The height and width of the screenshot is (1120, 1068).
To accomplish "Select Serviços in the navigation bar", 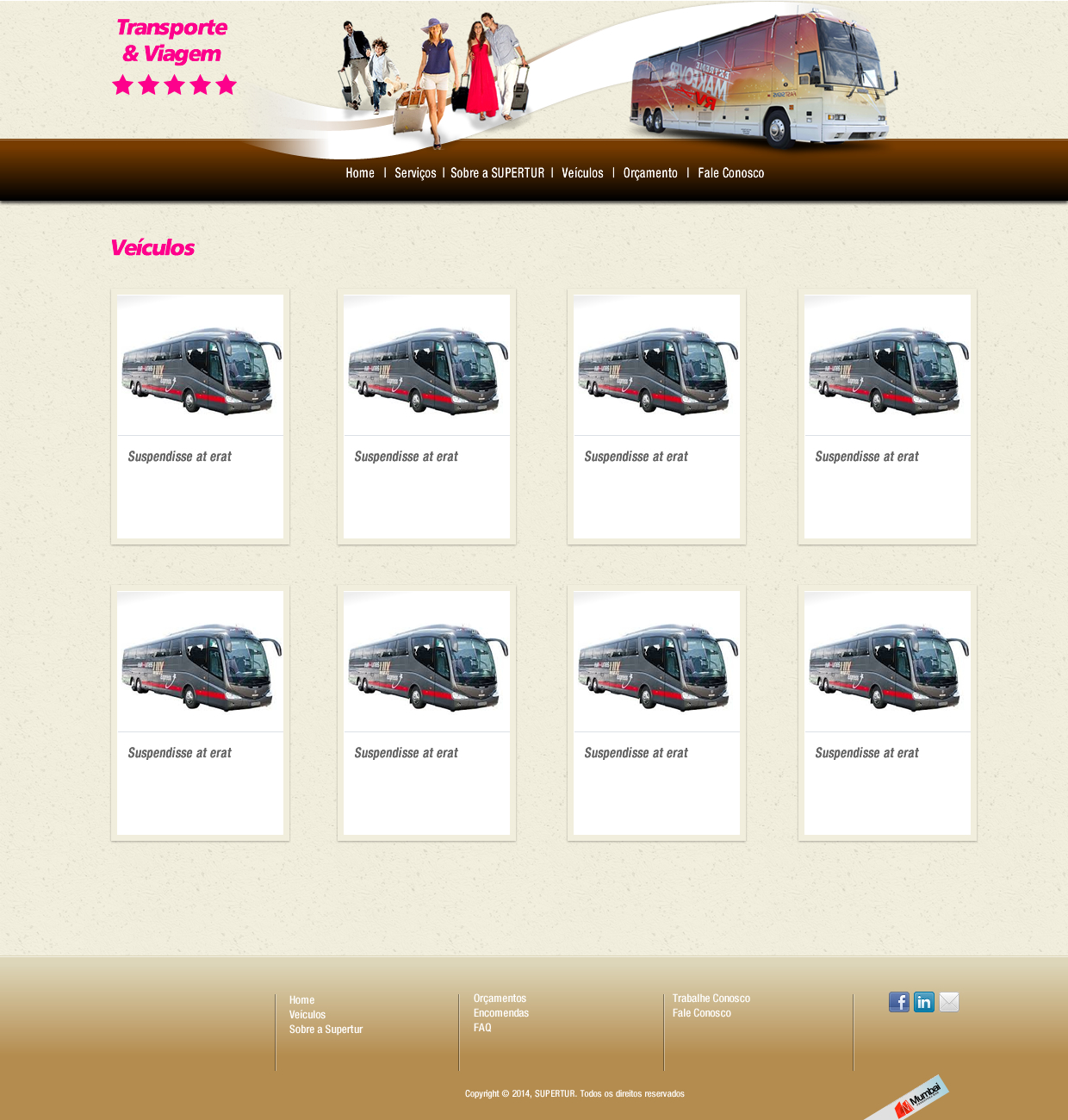I will pyautogui.click(x=415, y=173).
